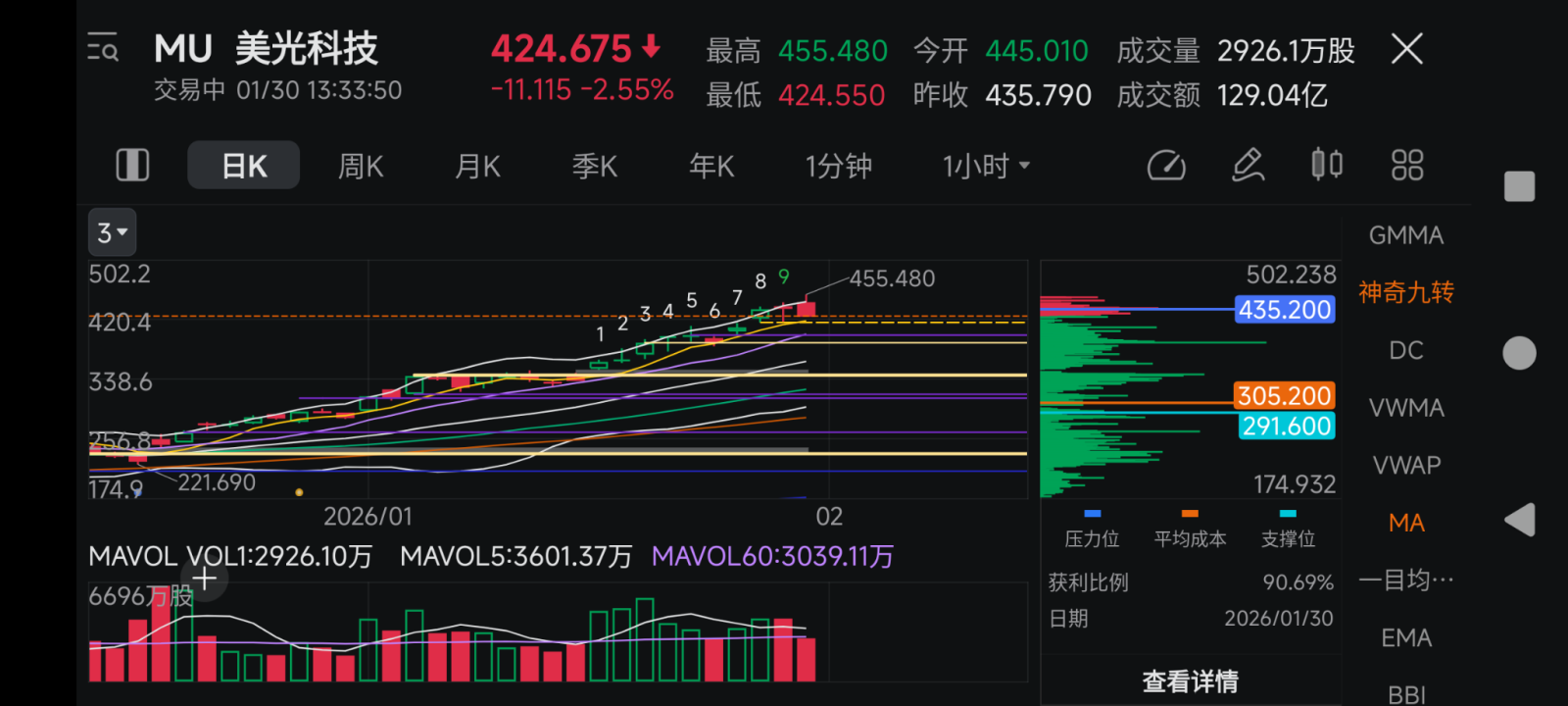The width and height of the screenshot is (1568, 706).
Task: Select the 1分钟 timeframe
Action: [x=839, y=166]
